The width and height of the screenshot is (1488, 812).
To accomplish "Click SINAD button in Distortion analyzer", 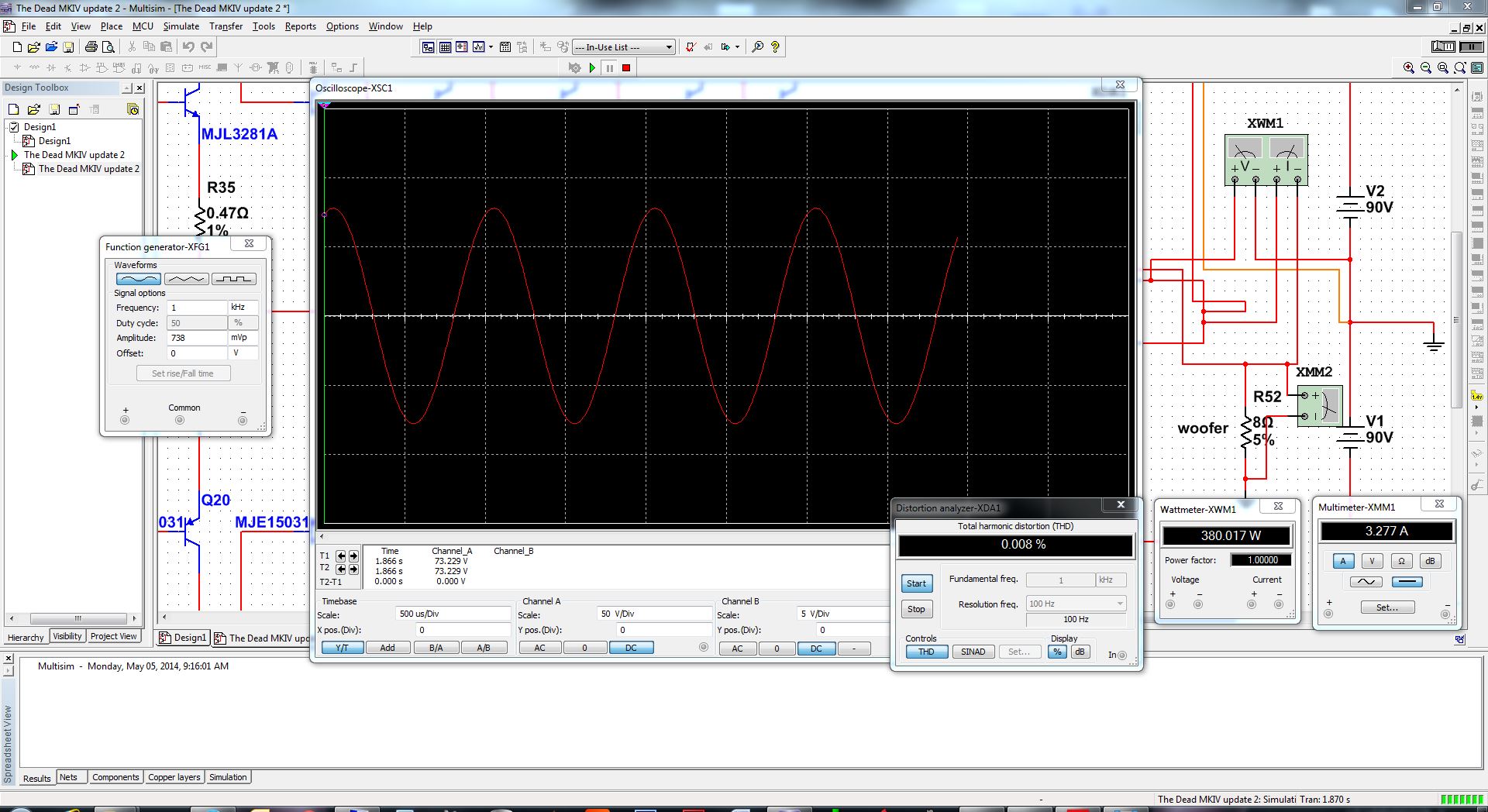I will [x=973, y=652].
